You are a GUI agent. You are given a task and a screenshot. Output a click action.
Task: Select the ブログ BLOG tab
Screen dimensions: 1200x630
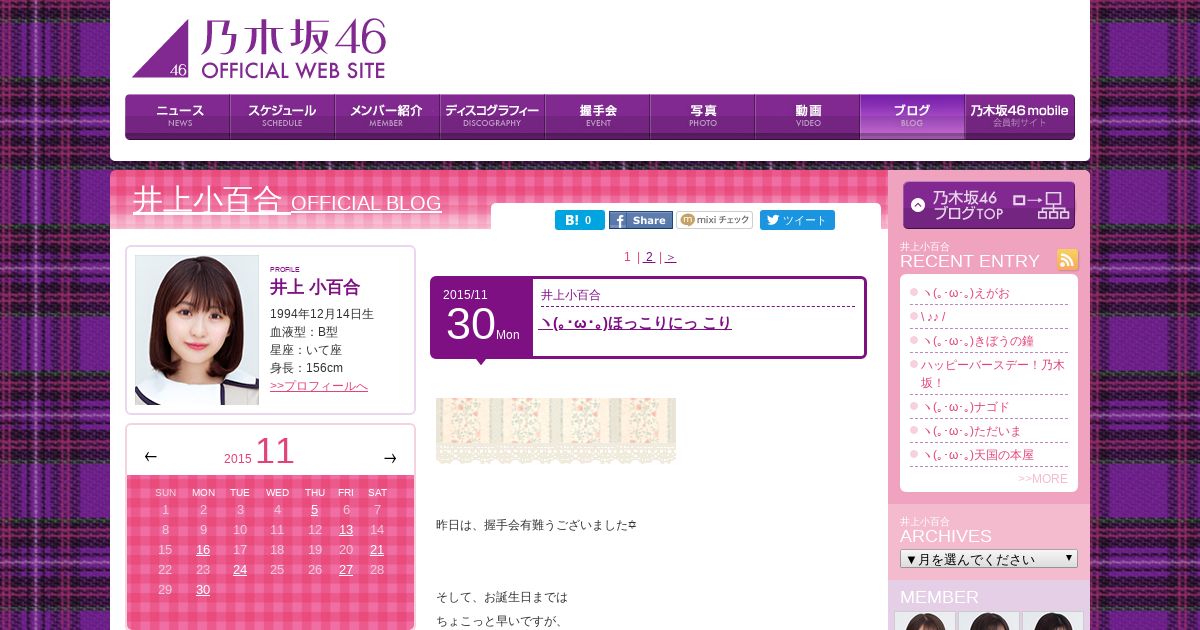pyautogui.click(x=912, y=116)
